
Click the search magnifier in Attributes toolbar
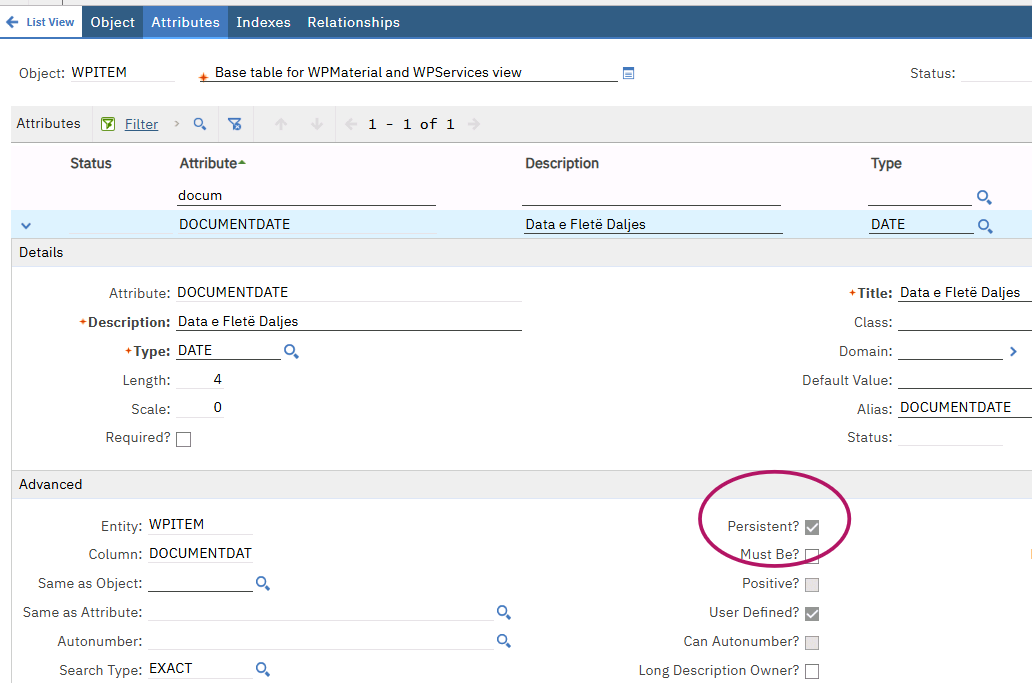pyautogui.click(x=200, y=124)
